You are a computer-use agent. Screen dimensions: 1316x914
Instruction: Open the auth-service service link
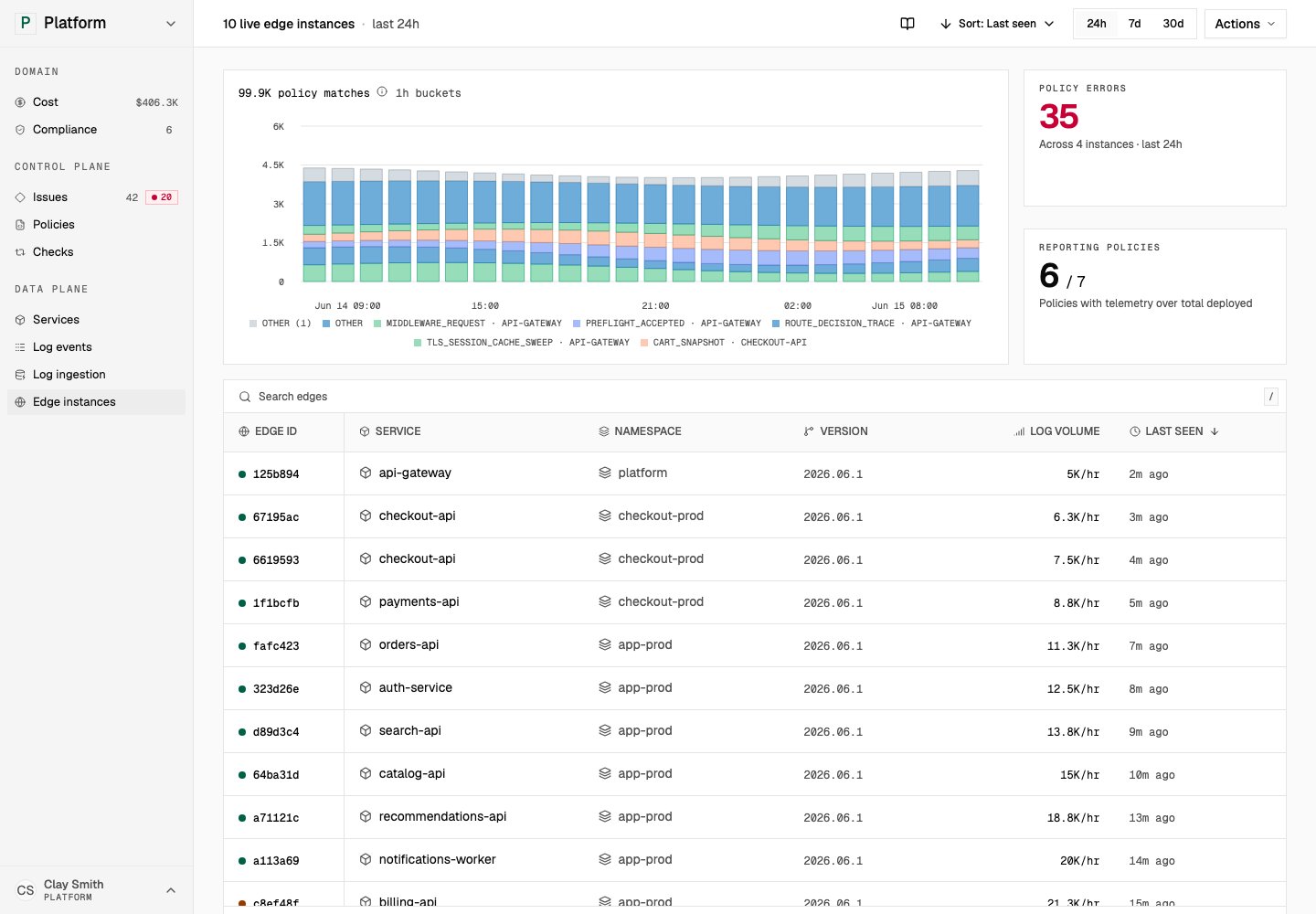[x=416, y=687]
